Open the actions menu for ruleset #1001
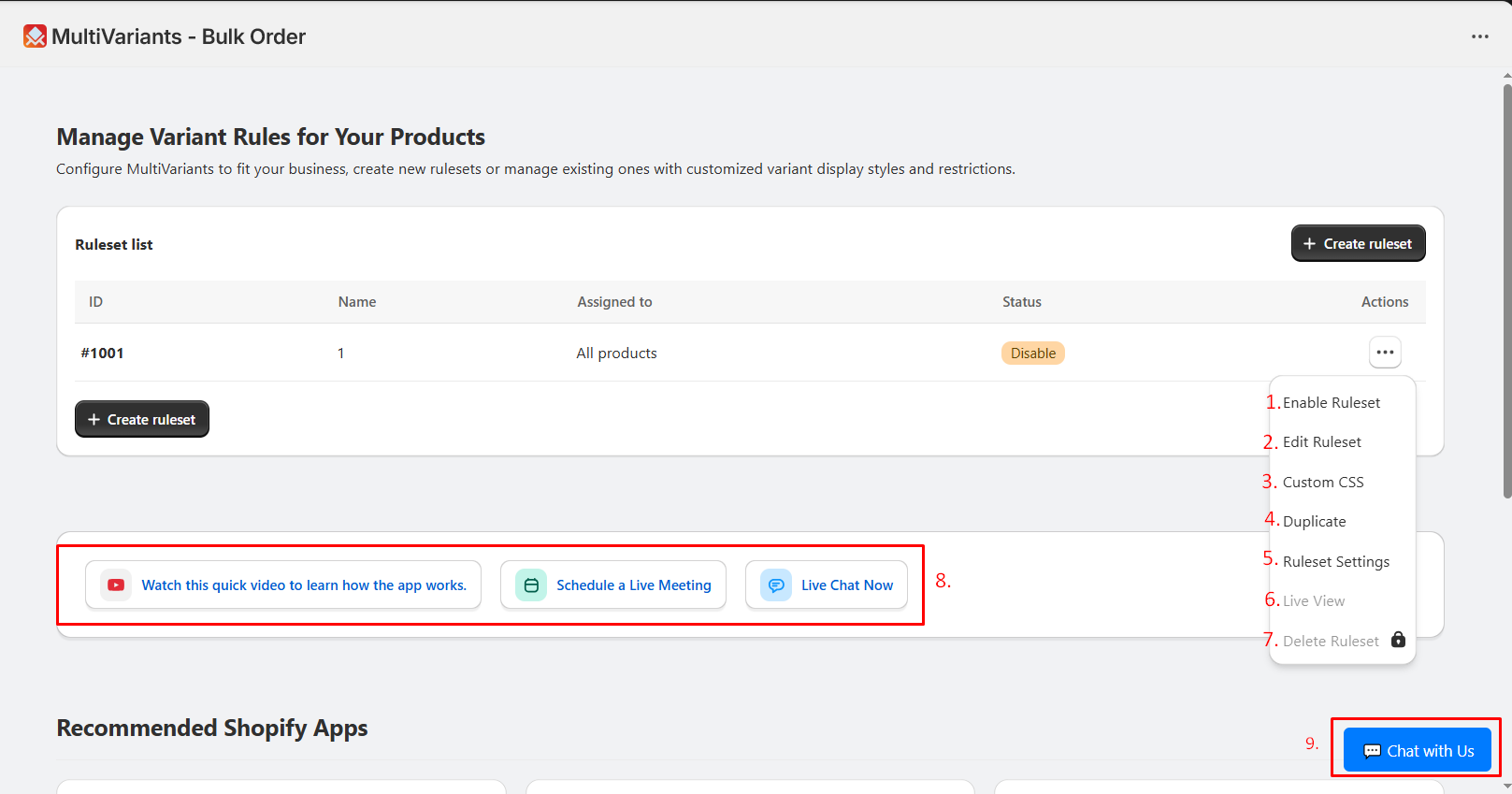The image size is (1512, 794). (x=1386, y=353)
